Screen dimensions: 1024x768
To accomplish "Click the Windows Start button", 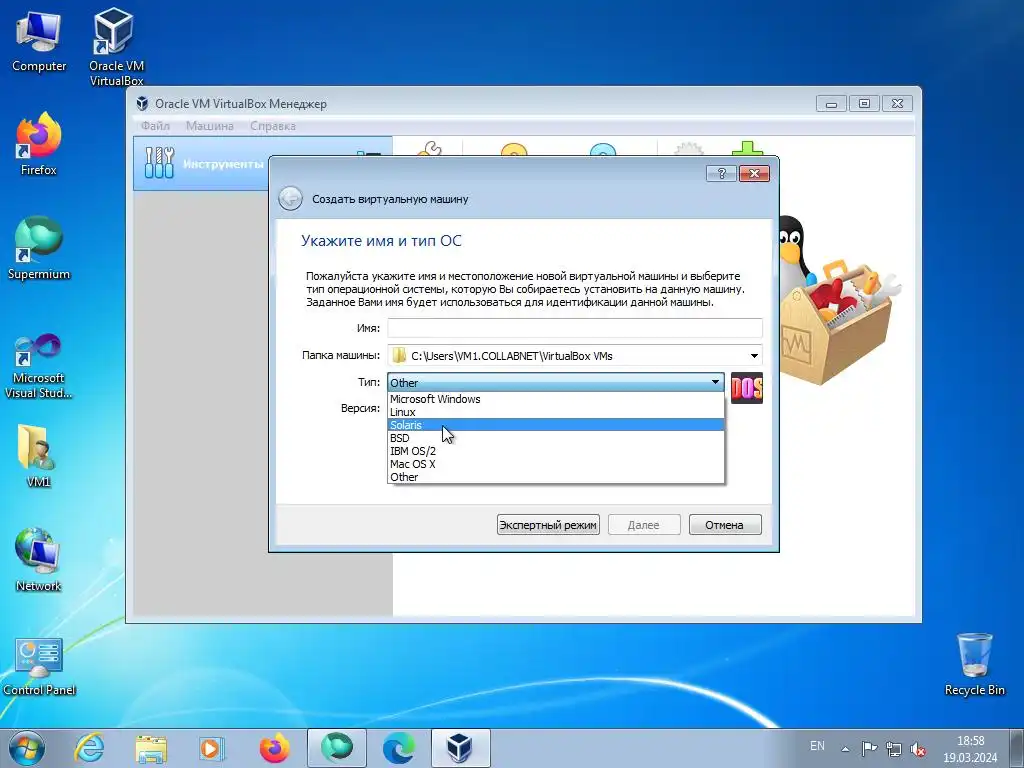I will click(27, 748).
